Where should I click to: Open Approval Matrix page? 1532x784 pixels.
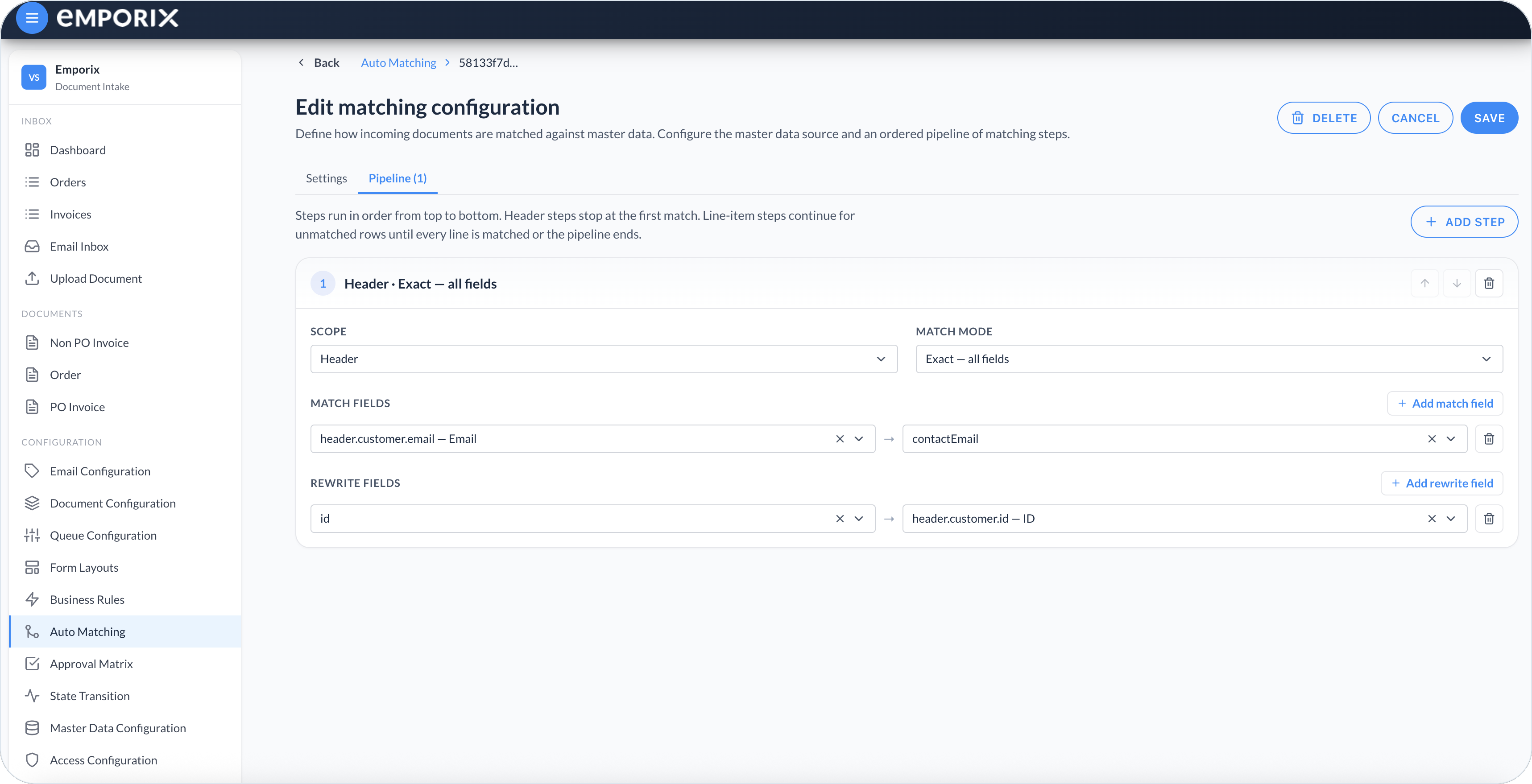(125, 663)
